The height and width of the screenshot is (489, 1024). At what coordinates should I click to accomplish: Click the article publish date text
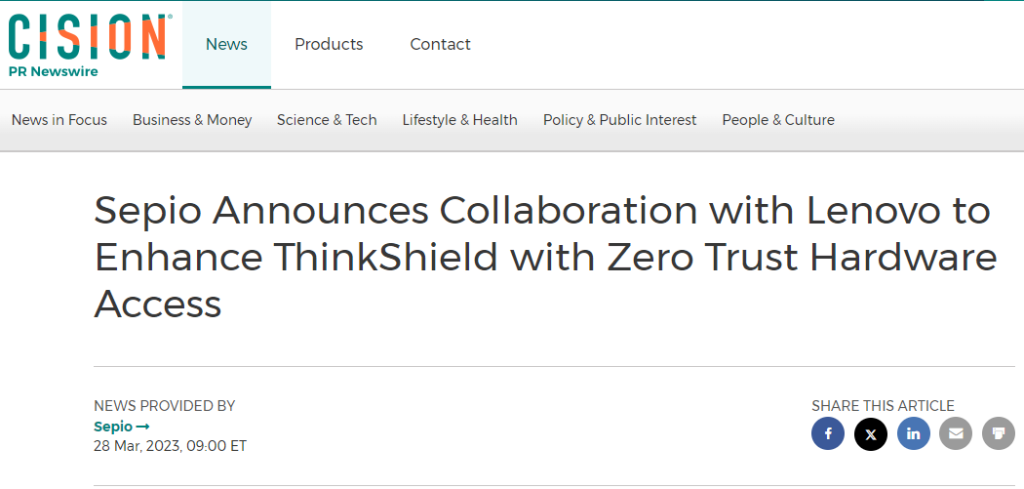[x=170, y=447]
